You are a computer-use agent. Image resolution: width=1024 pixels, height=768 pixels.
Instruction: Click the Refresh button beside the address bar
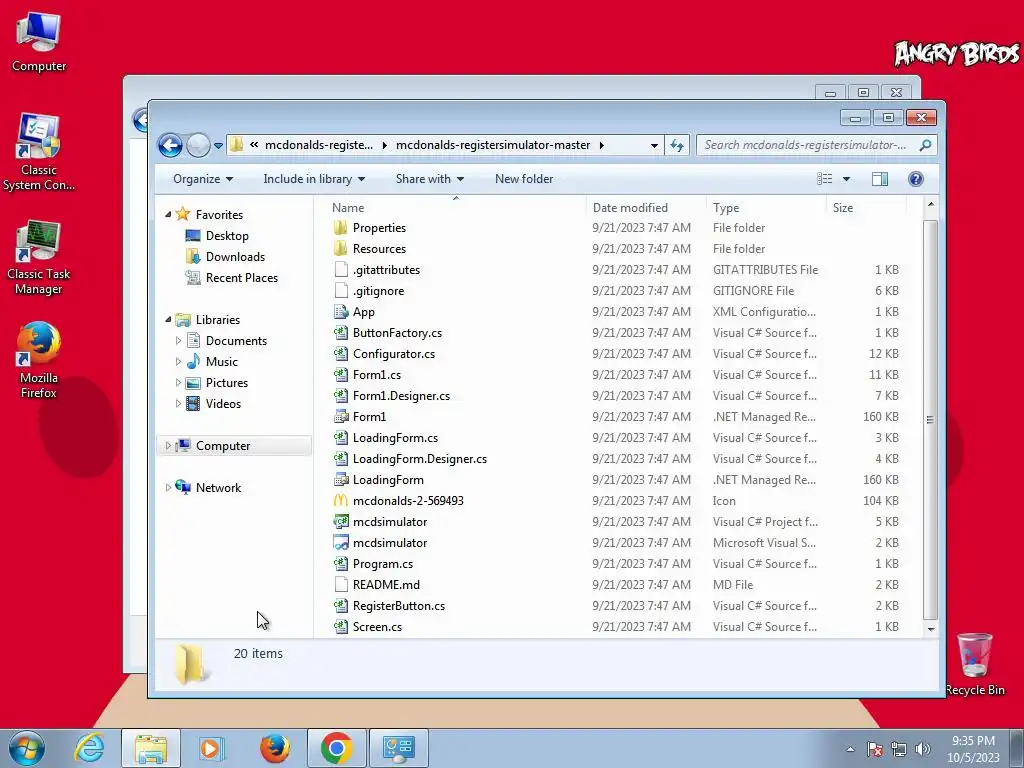pyautogui.click(x=677, y=145)
